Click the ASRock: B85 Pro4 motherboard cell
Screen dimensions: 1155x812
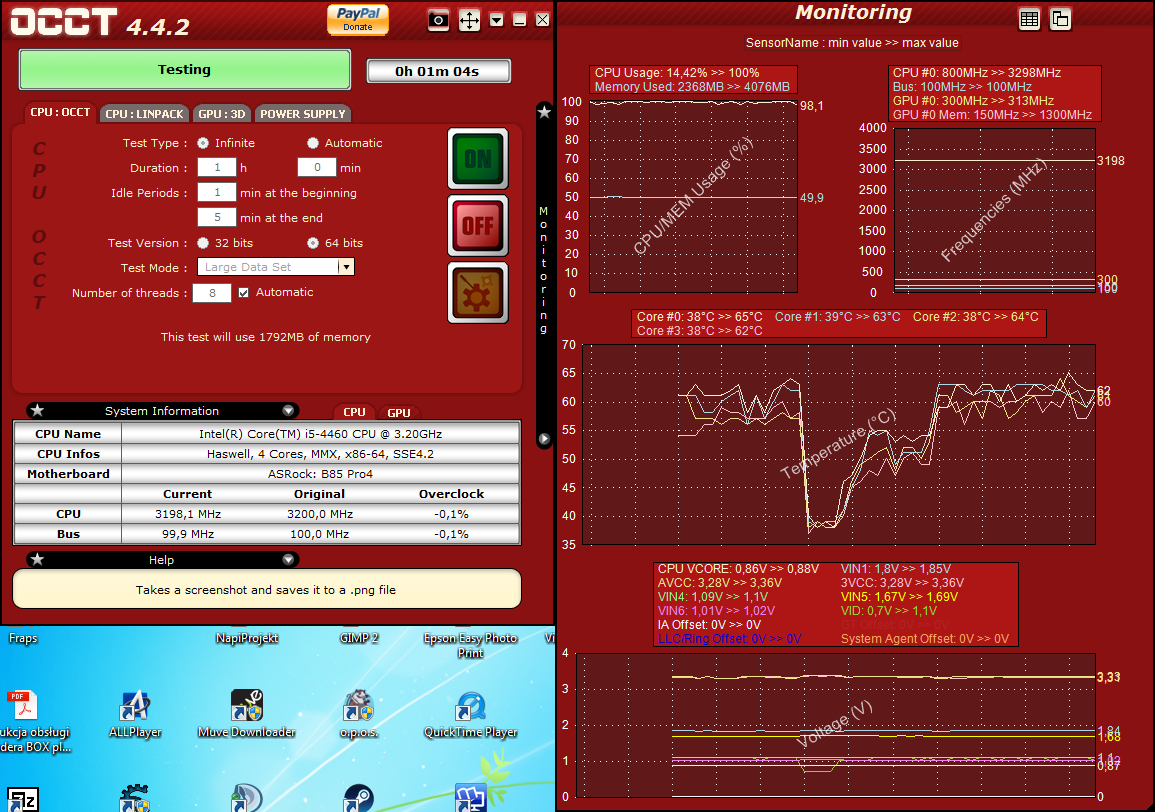coord(320,474)
